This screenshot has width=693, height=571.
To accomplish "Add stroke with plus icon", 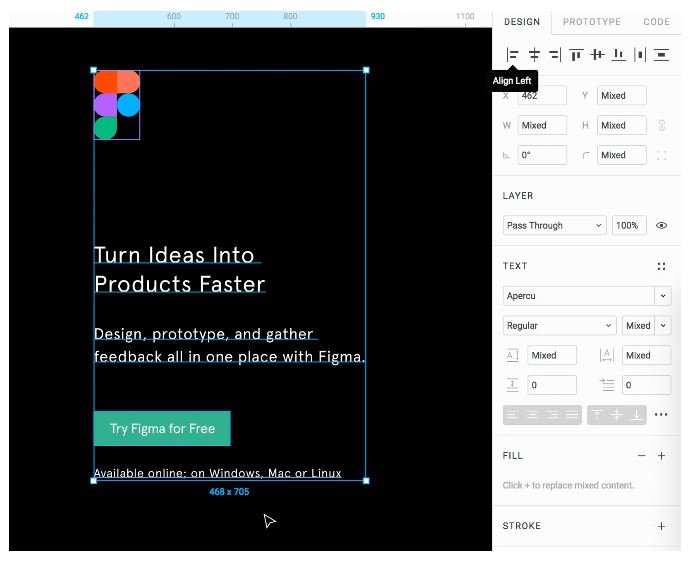I will (661, 526).
